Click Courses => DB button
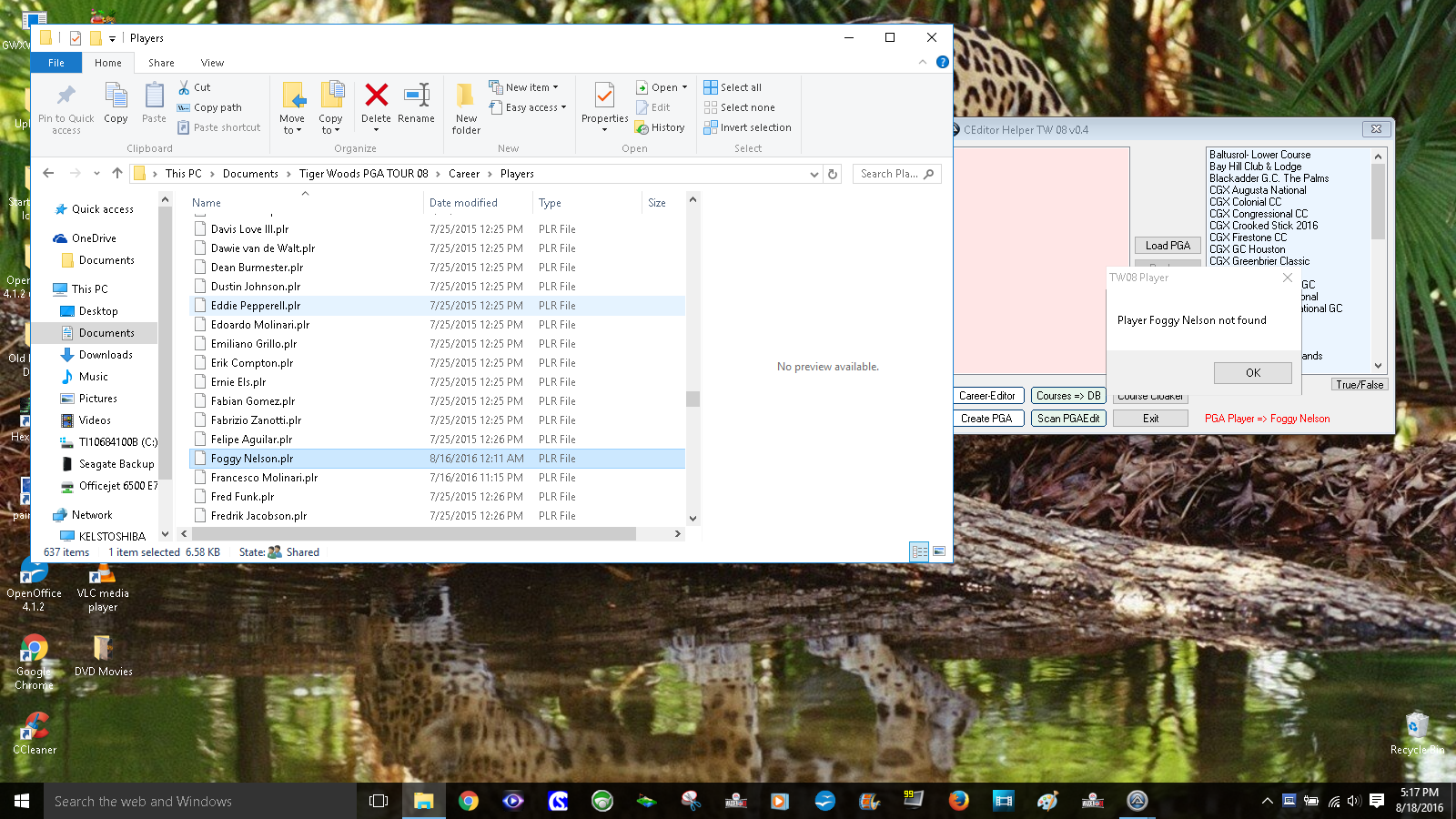Image resolution: width=1456 pixels, height=819 pixels. coord(1068,396)
